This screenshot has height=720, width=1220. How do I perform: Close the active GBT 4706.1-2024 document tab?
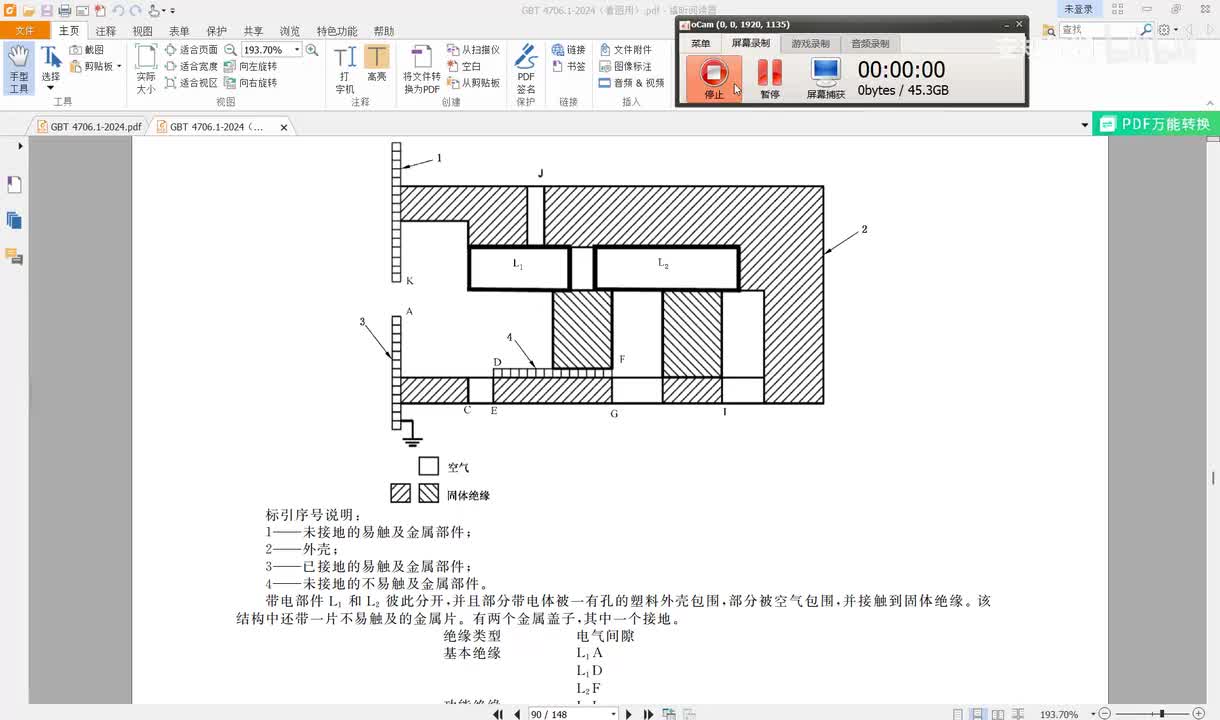(284, 127)
